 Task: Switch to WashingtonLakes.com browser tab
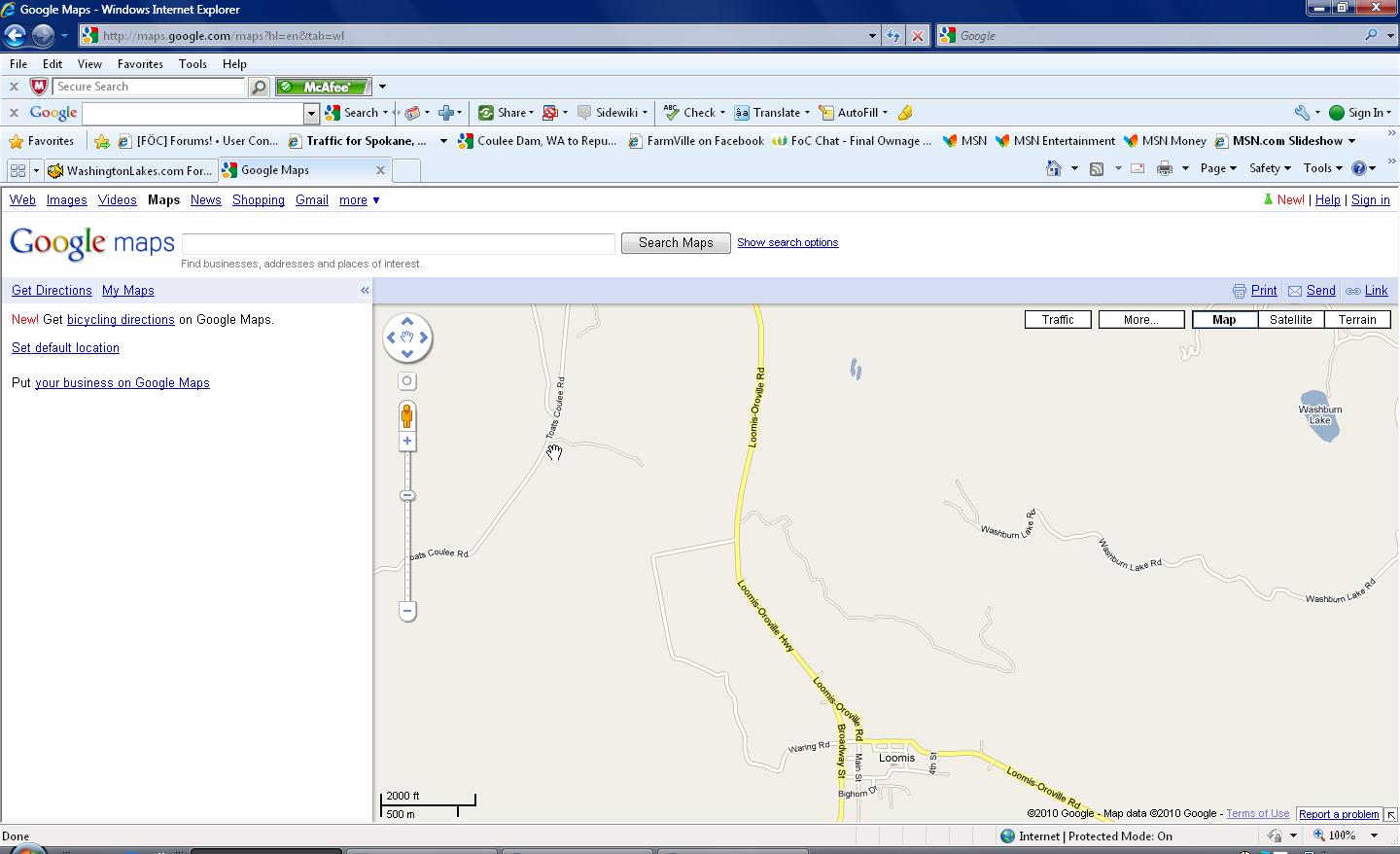(129, 170)
